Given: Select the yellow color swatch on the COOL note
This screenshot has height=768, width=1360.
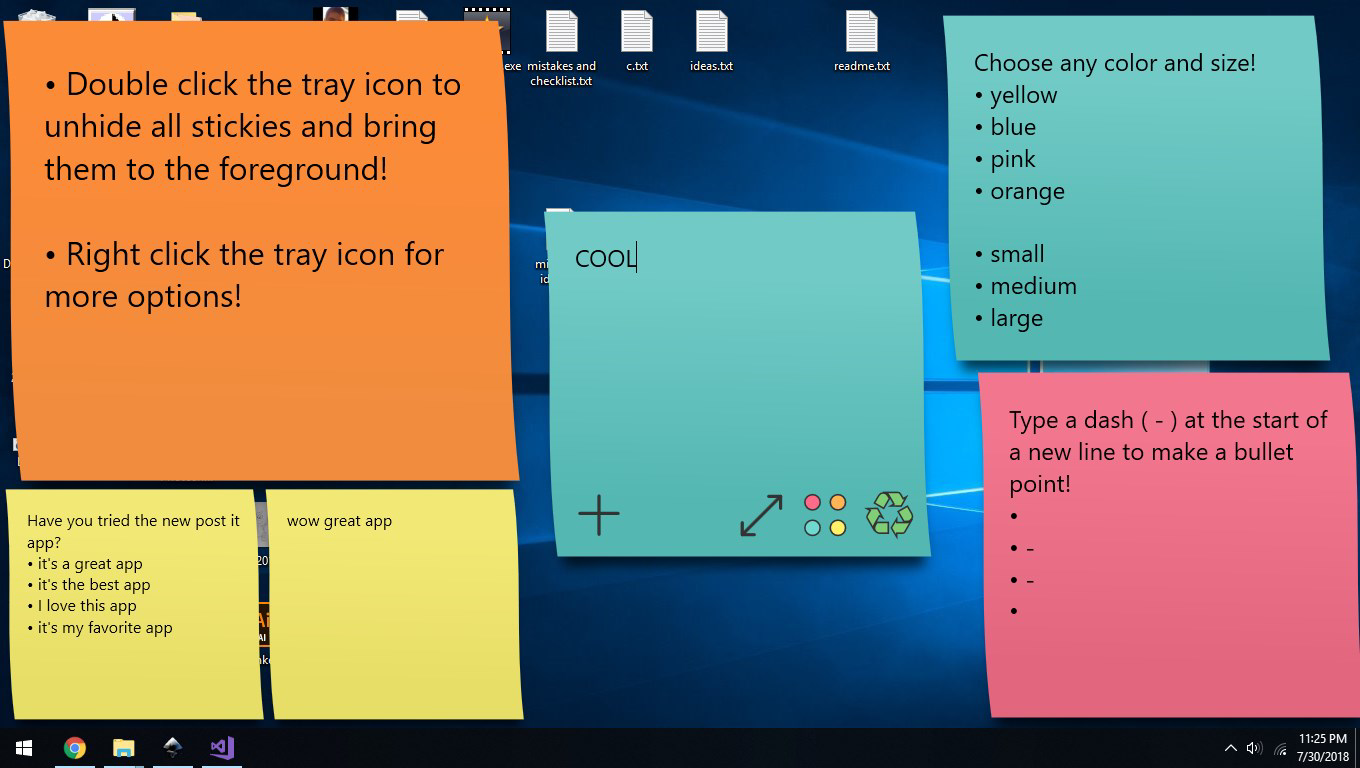Looking at the screenshot, I should click(x=836, y=526).
